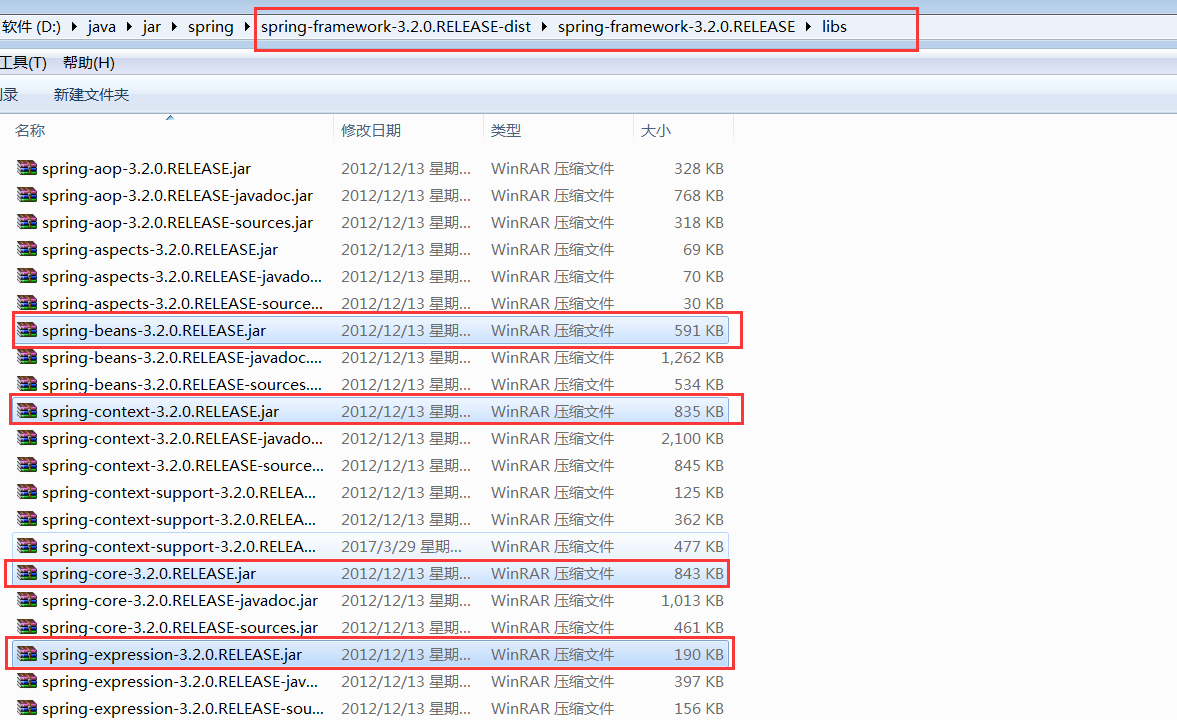Click the WinRAR 压缩文件 type of spring-aop-3.2.0.RELEASE.jar

[552, 168]
